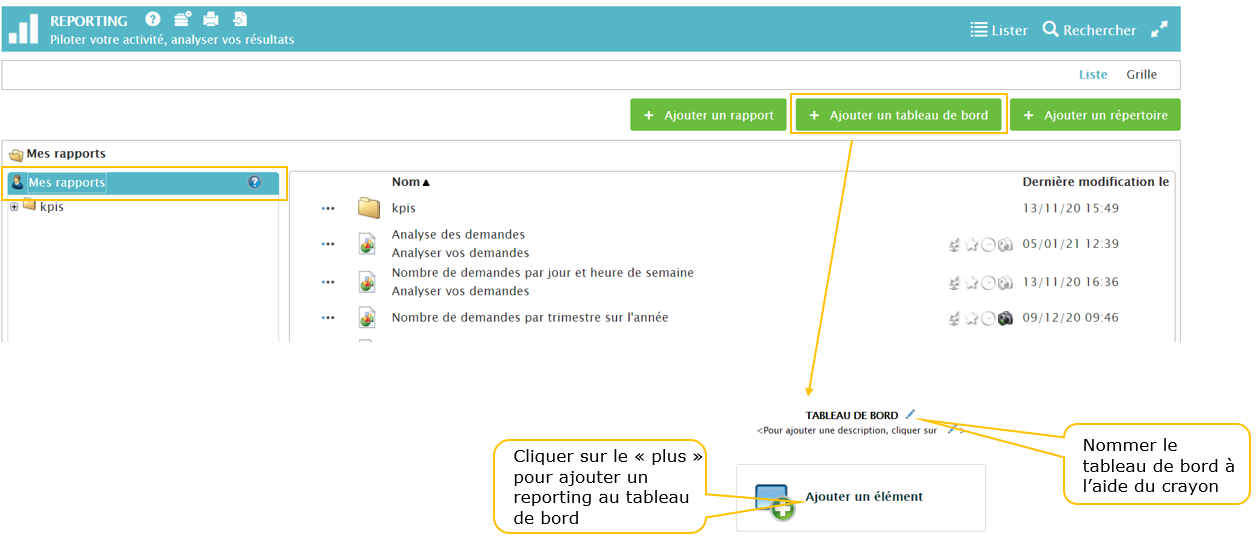
Task: Click the blue help icon in Mes rapports row
Action: tap(254, 182)
